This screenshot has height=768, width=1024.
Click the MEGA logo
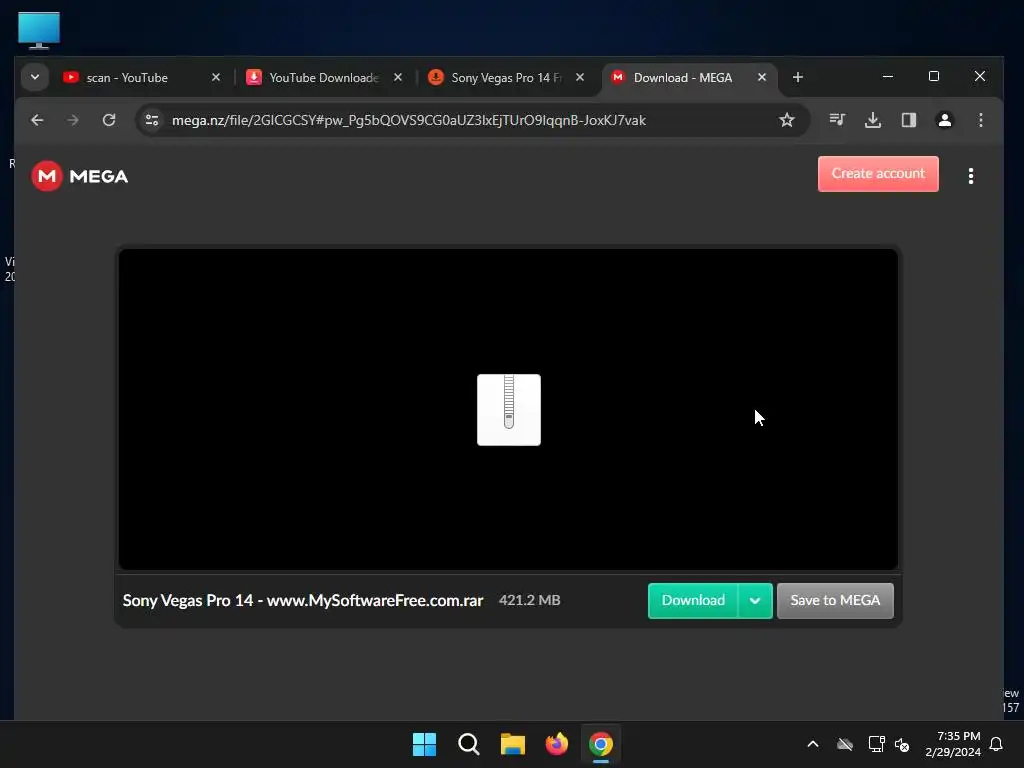pos(80,176)
